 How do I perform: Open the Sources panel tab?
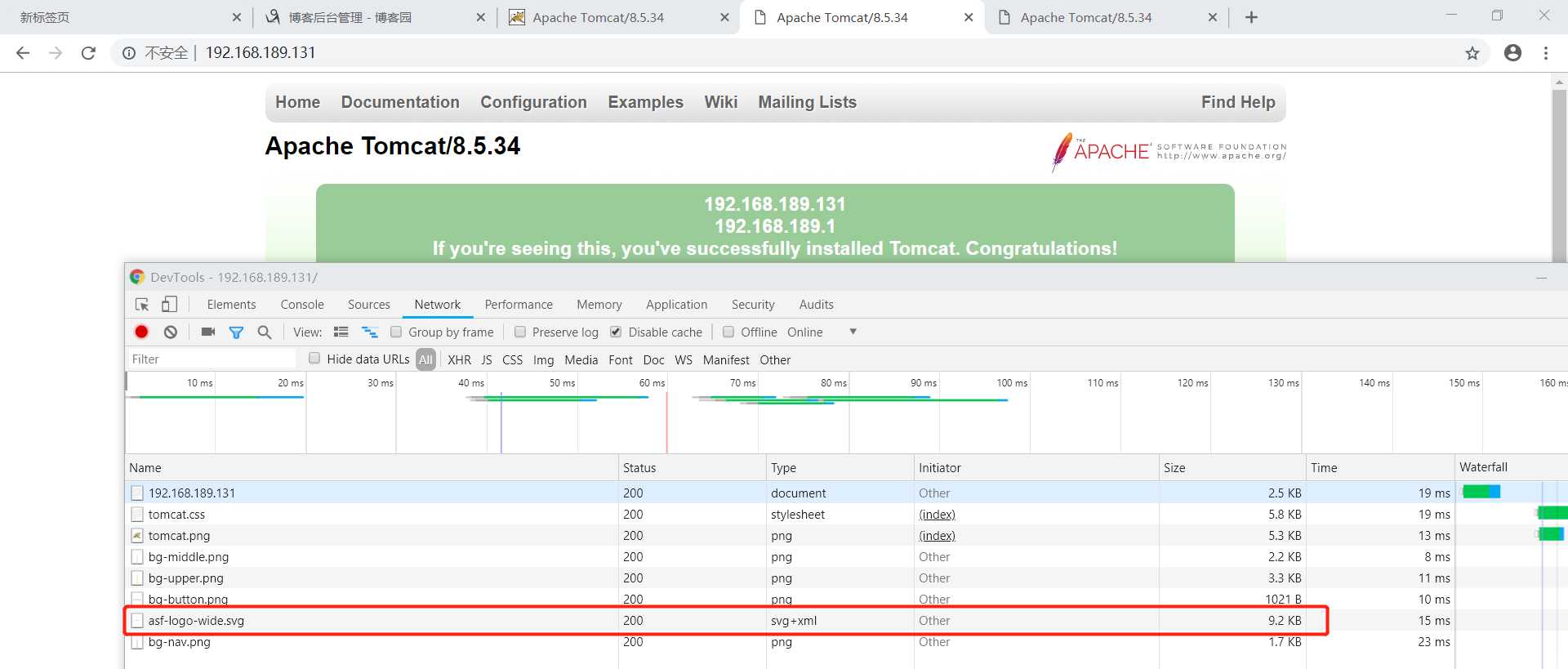click(x=369, y=305)
